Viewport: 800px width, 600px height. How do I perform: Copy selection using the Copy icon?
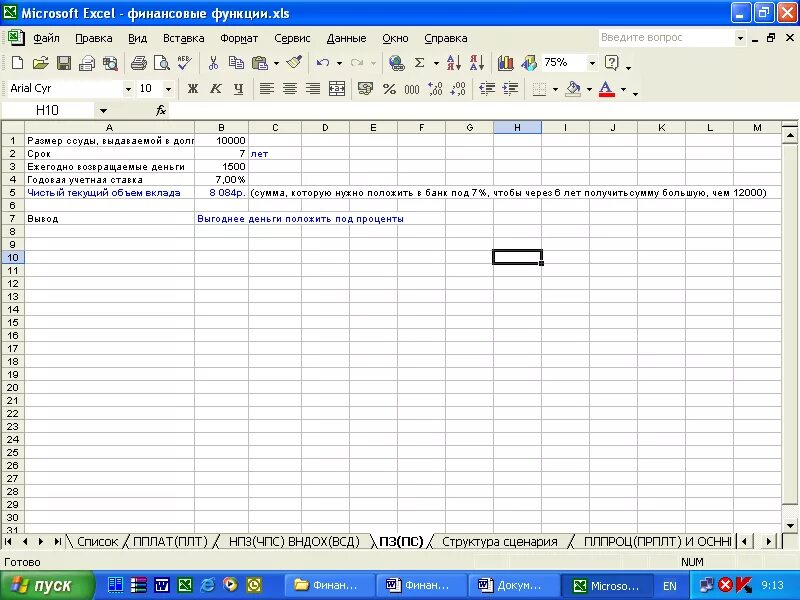pyautogui.click(x=236, y=63)
